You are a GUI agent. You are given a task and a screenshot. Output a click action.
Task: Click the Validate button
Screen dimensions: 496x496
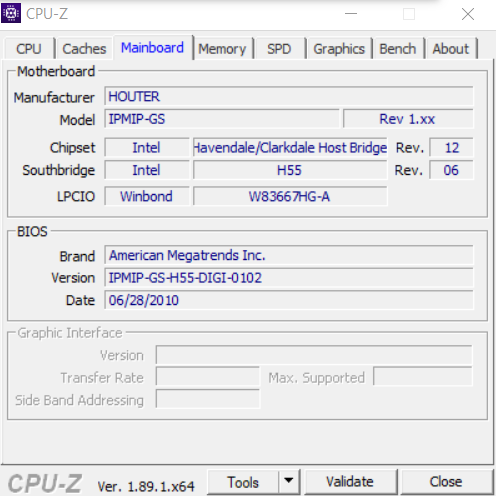(x=350, y=482)
